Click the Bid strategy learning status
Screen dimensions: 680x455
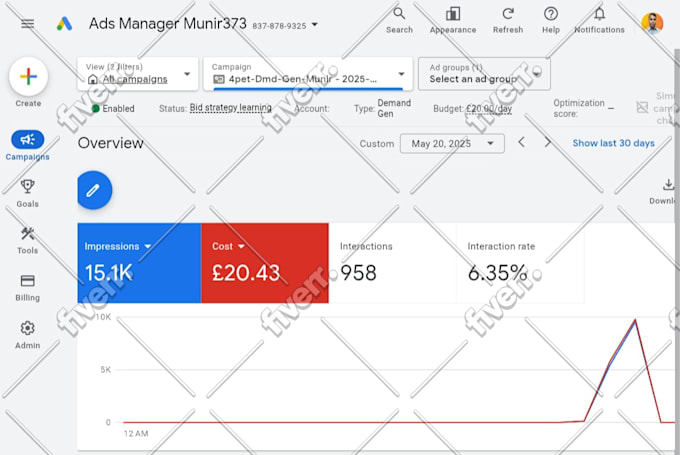point(231,108)
